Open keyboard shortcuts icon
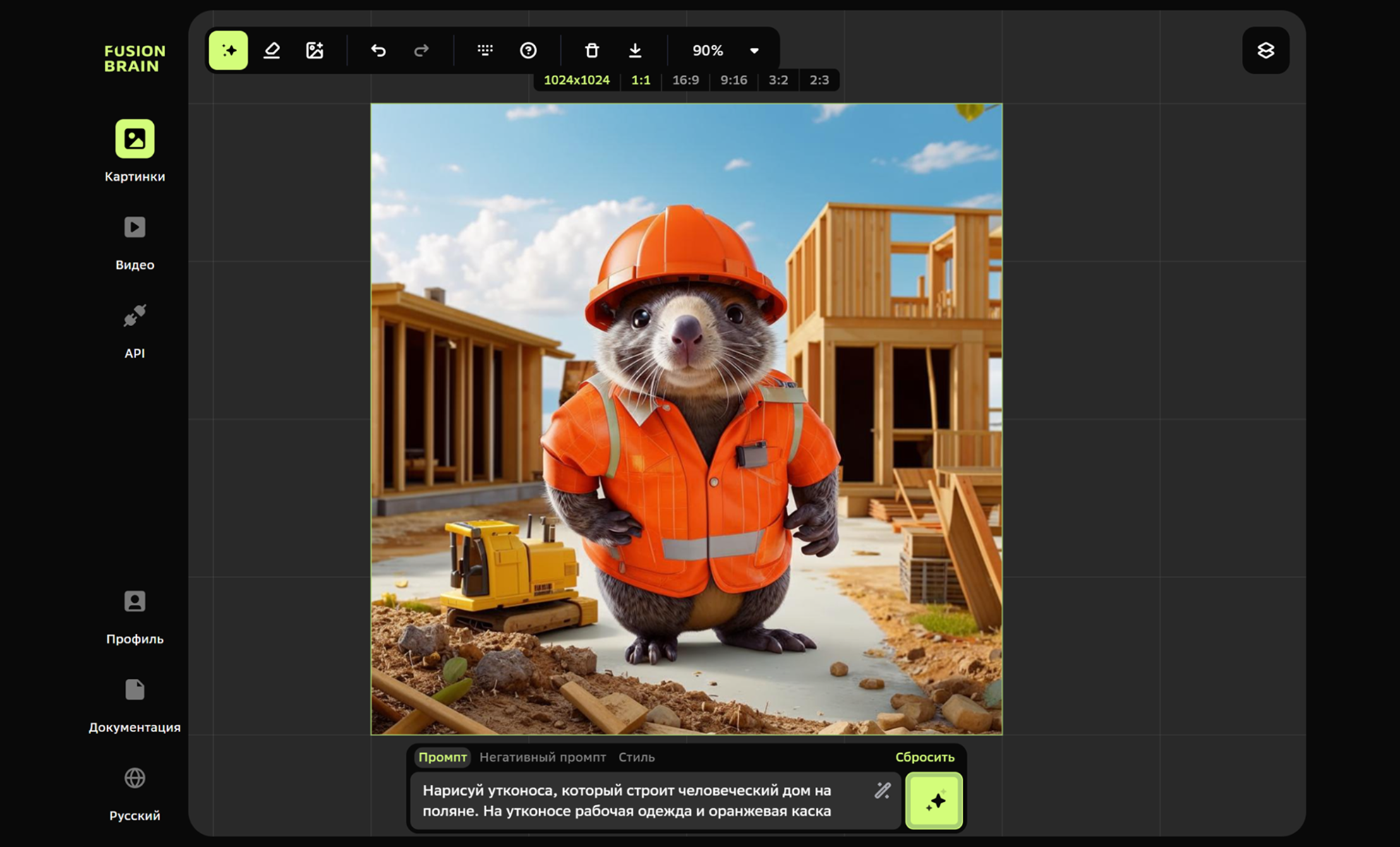This screenshot has height=847, width=1400. pyautogui.click(x=485, y=50)
